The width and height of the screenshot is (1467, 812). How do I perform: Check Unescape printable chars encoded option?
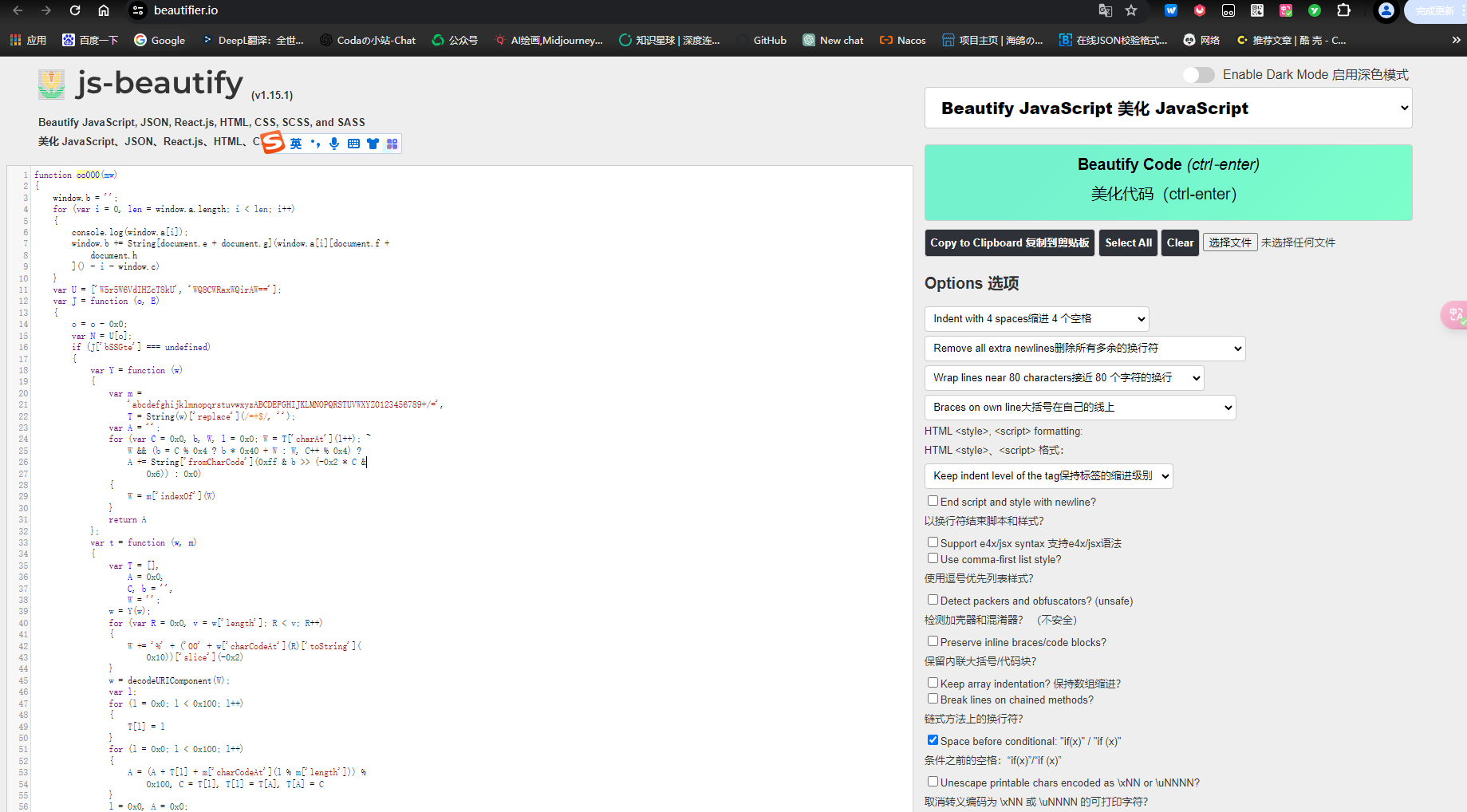tap(933, 782)
